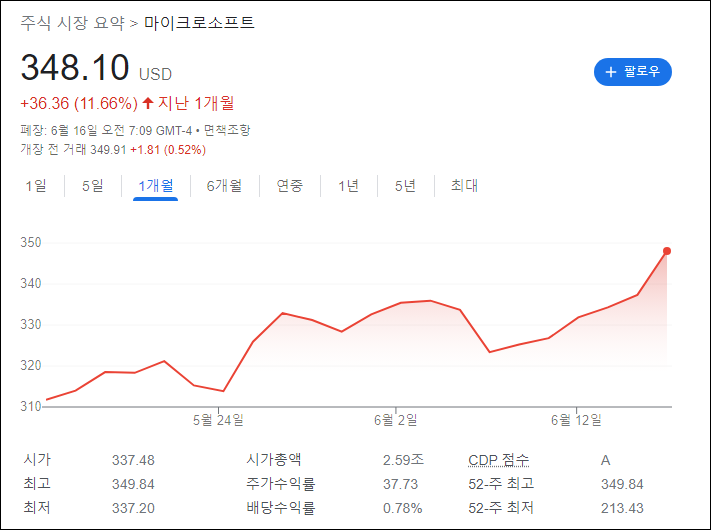Click the 마이크로소프트 breadcrumb title

point(199,23)
